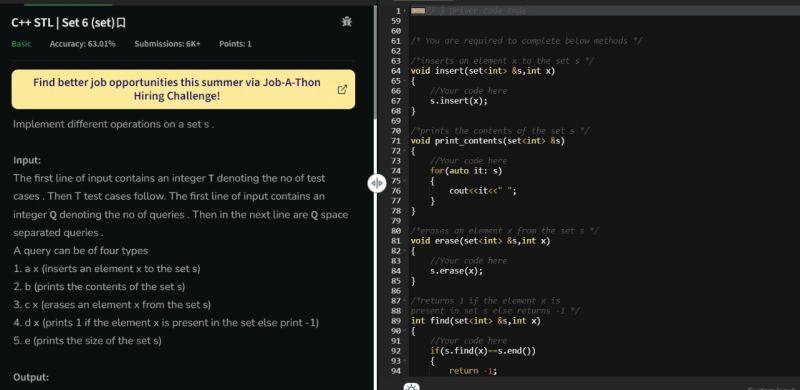Click the Submissions 6K+ stat

tap(167, 44)
